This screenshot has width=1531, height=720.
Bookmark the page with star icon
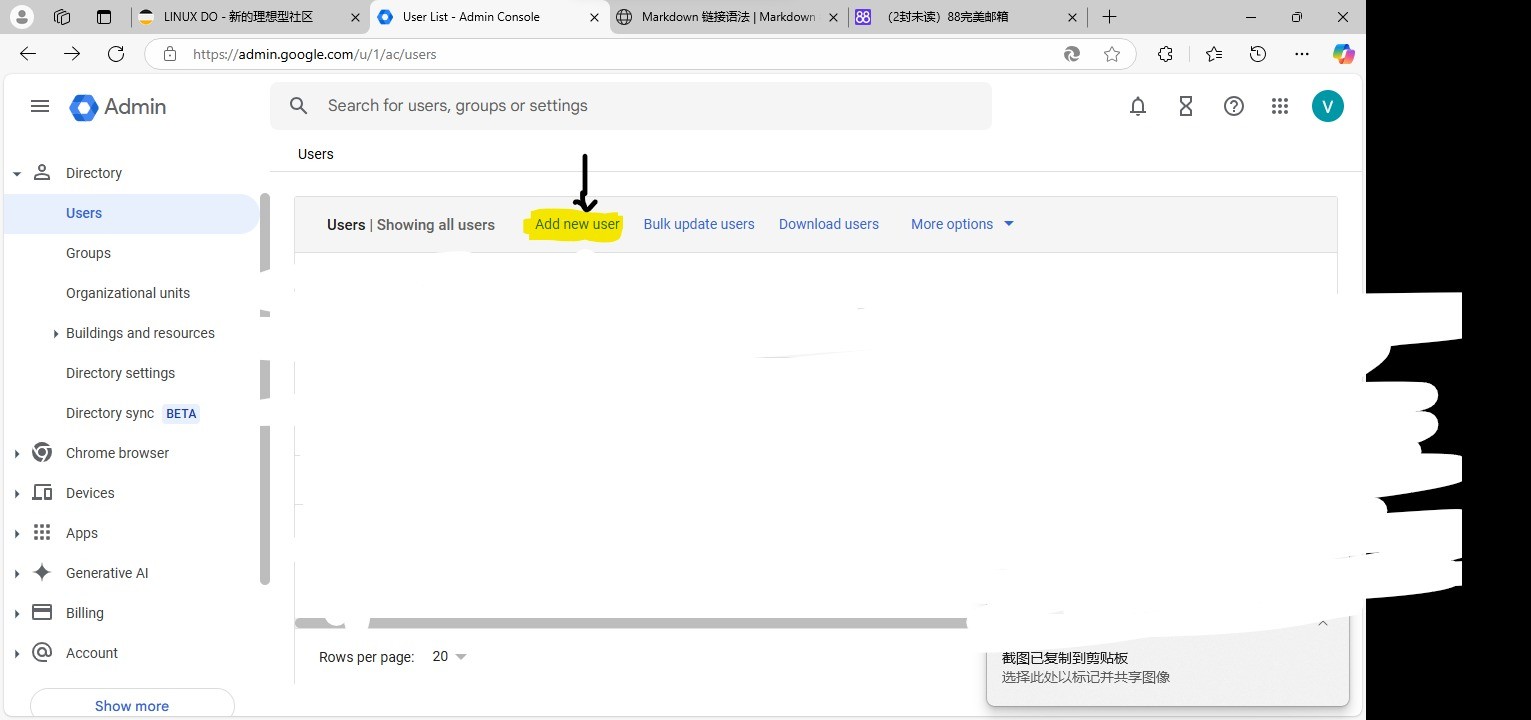(x=1111, y=54)
